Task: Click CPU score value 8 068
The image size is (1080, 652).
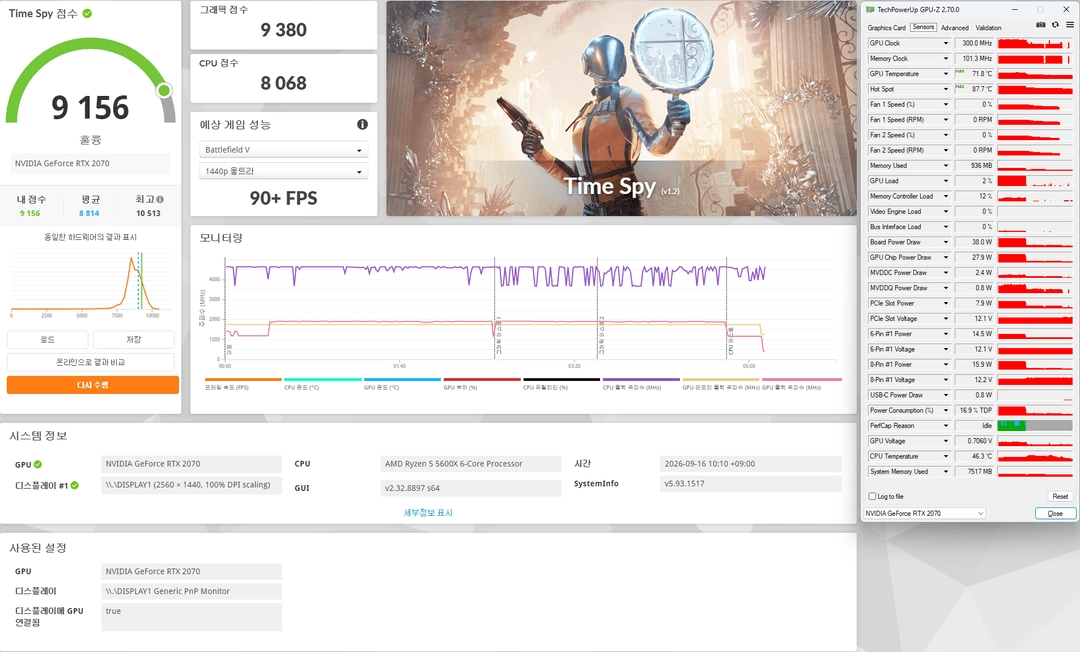Action: pyautogui.click(x=284, y=83)
